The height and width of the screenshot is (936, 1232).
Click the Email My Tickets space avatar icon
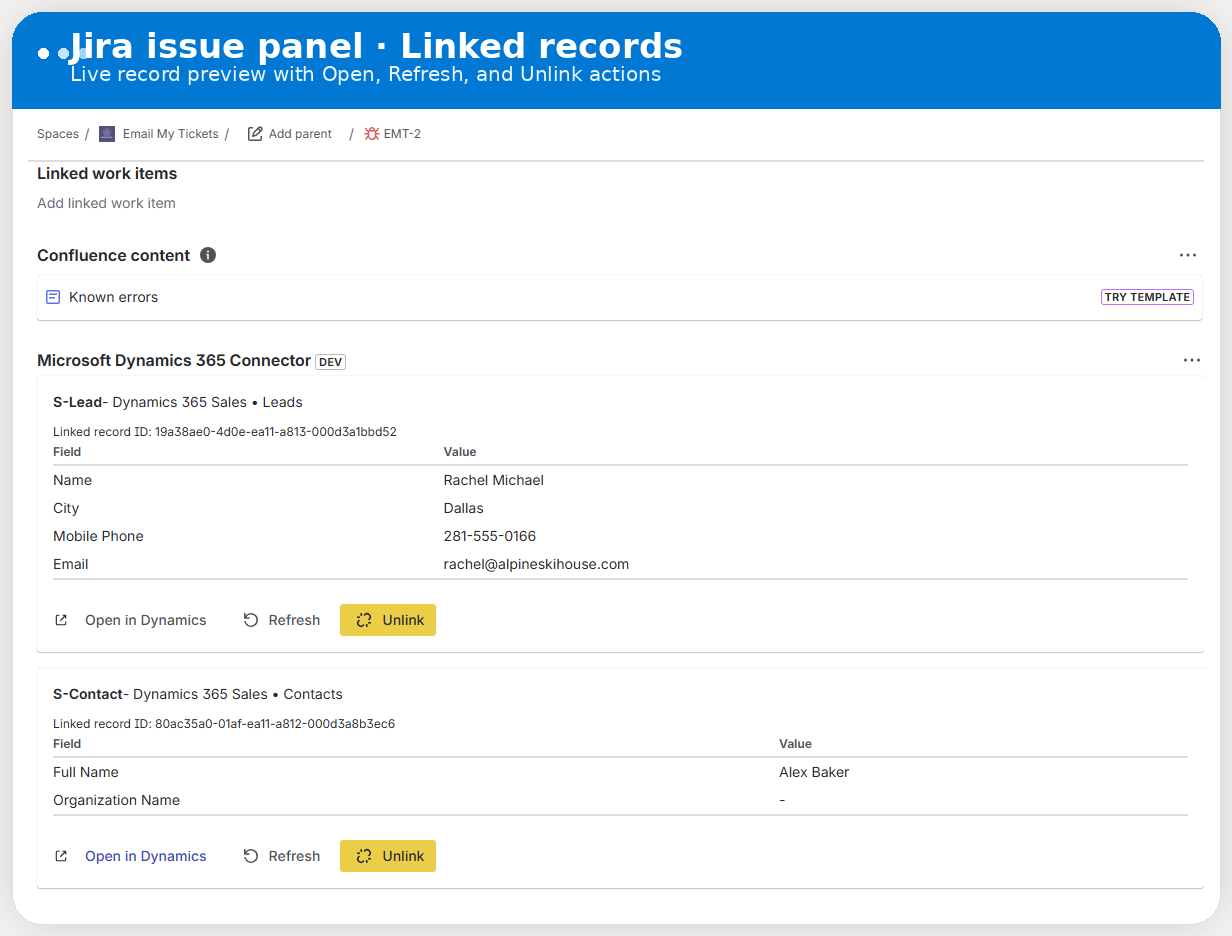106,133
